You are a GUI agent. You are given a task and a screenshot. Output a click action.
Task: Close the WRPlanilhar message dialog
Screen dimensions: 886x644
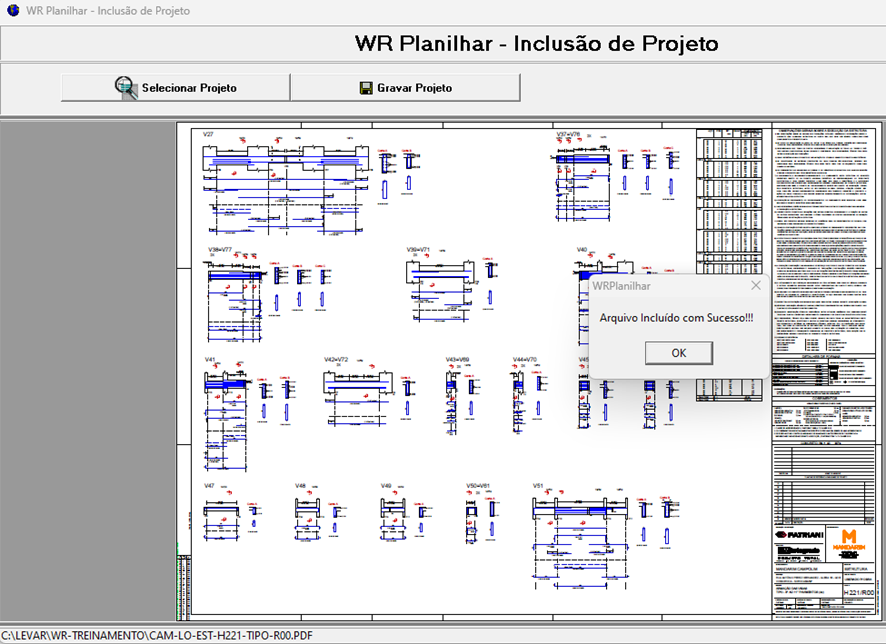(x=755, y=285)
